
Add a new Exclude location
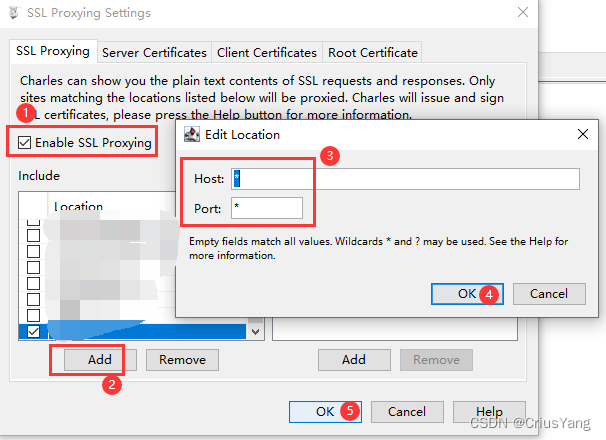click(354, 360)
